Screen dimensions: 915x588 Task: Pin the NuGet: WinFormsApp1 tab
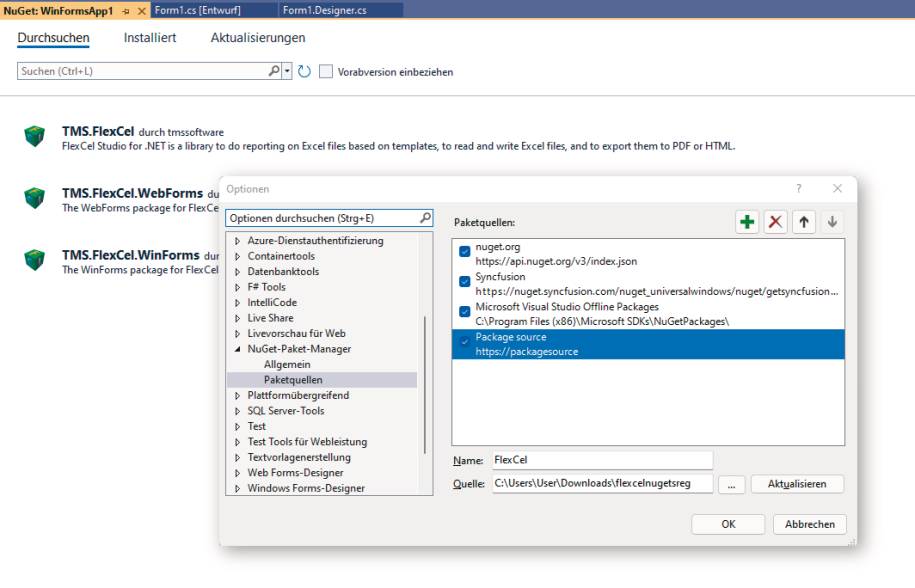point(126,11)
